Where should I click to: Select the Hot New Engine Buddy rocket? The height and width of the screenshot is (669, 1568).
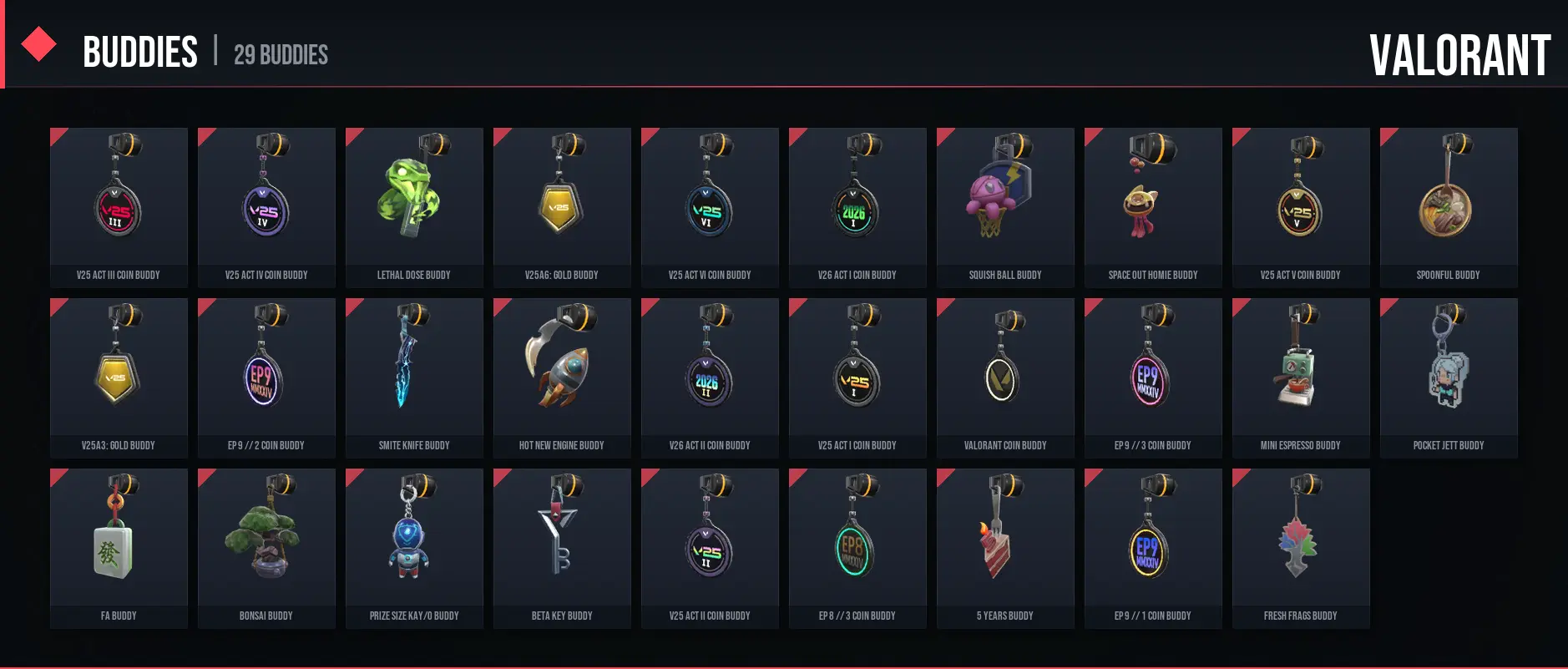[561, 378]
